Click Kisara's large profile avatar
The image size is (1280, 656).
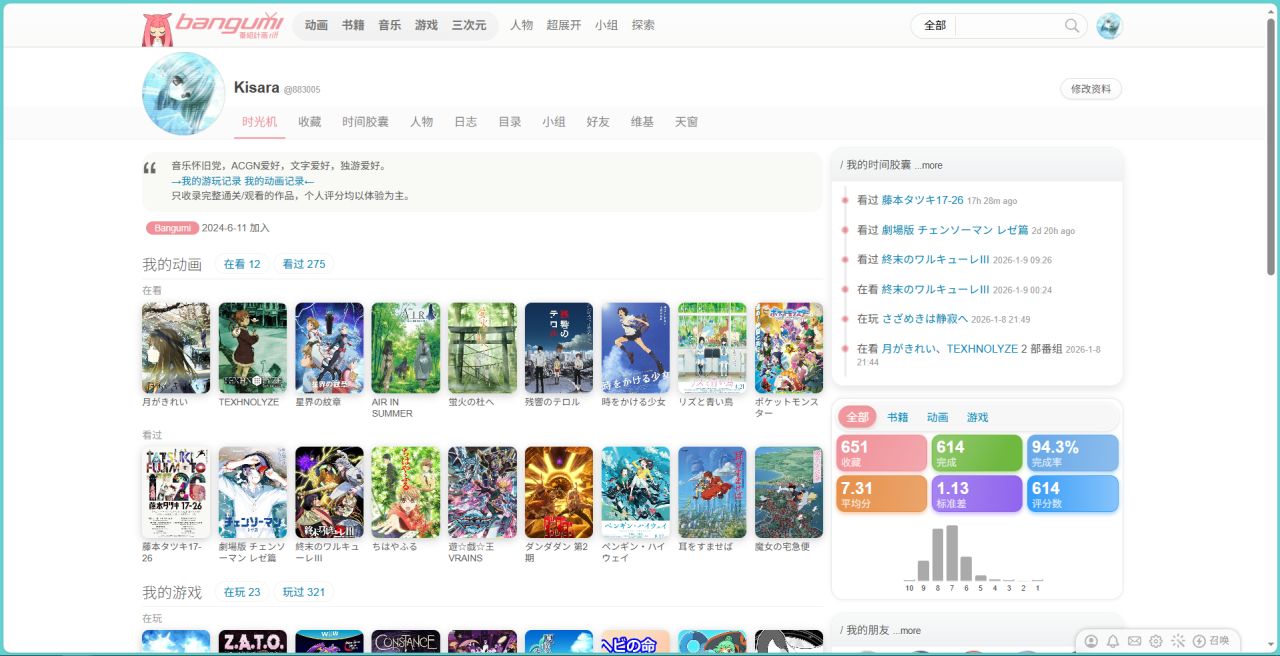click(x=184, y=94)
